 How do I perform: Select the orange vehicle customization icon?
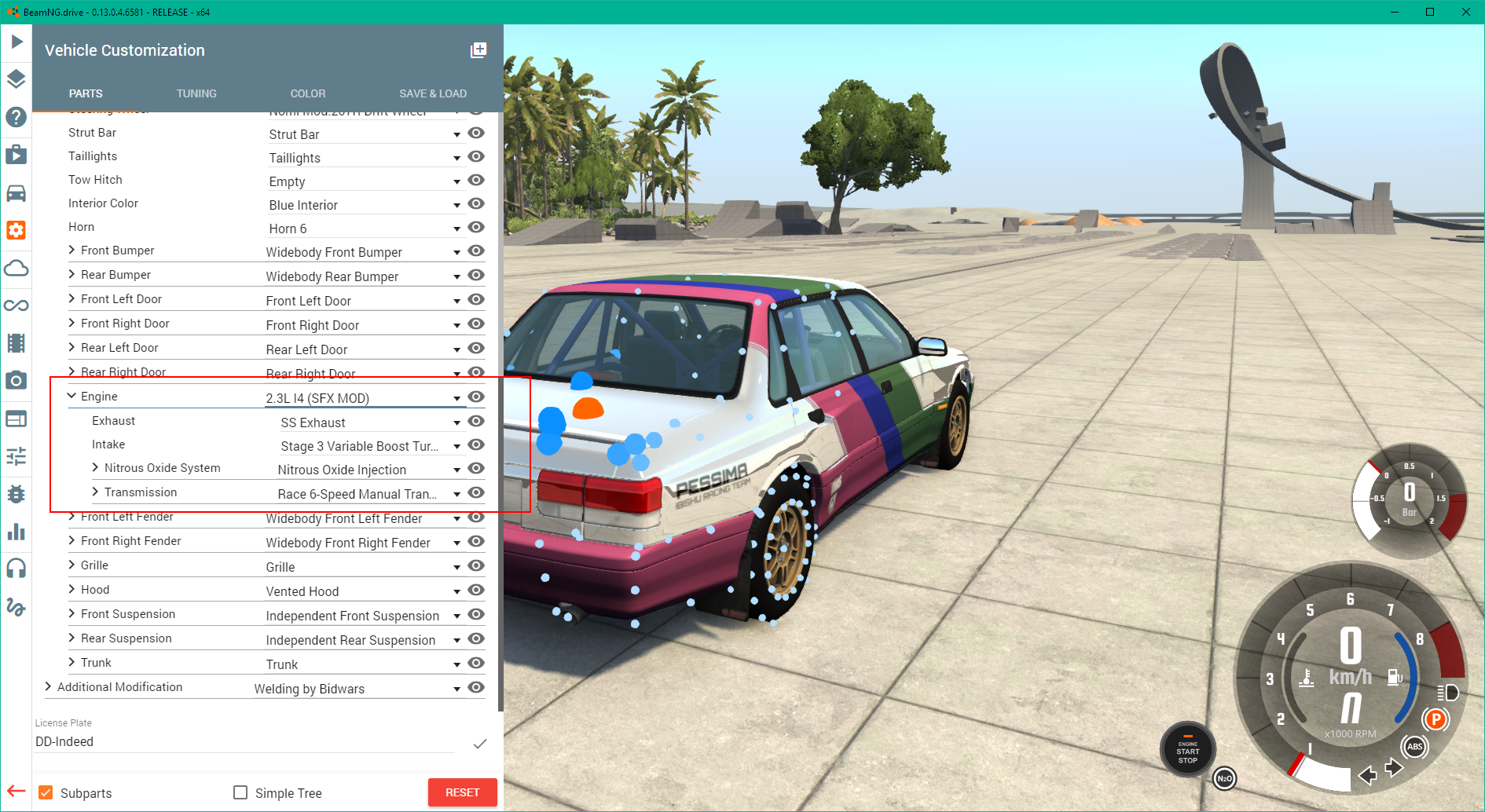point(16,230)
